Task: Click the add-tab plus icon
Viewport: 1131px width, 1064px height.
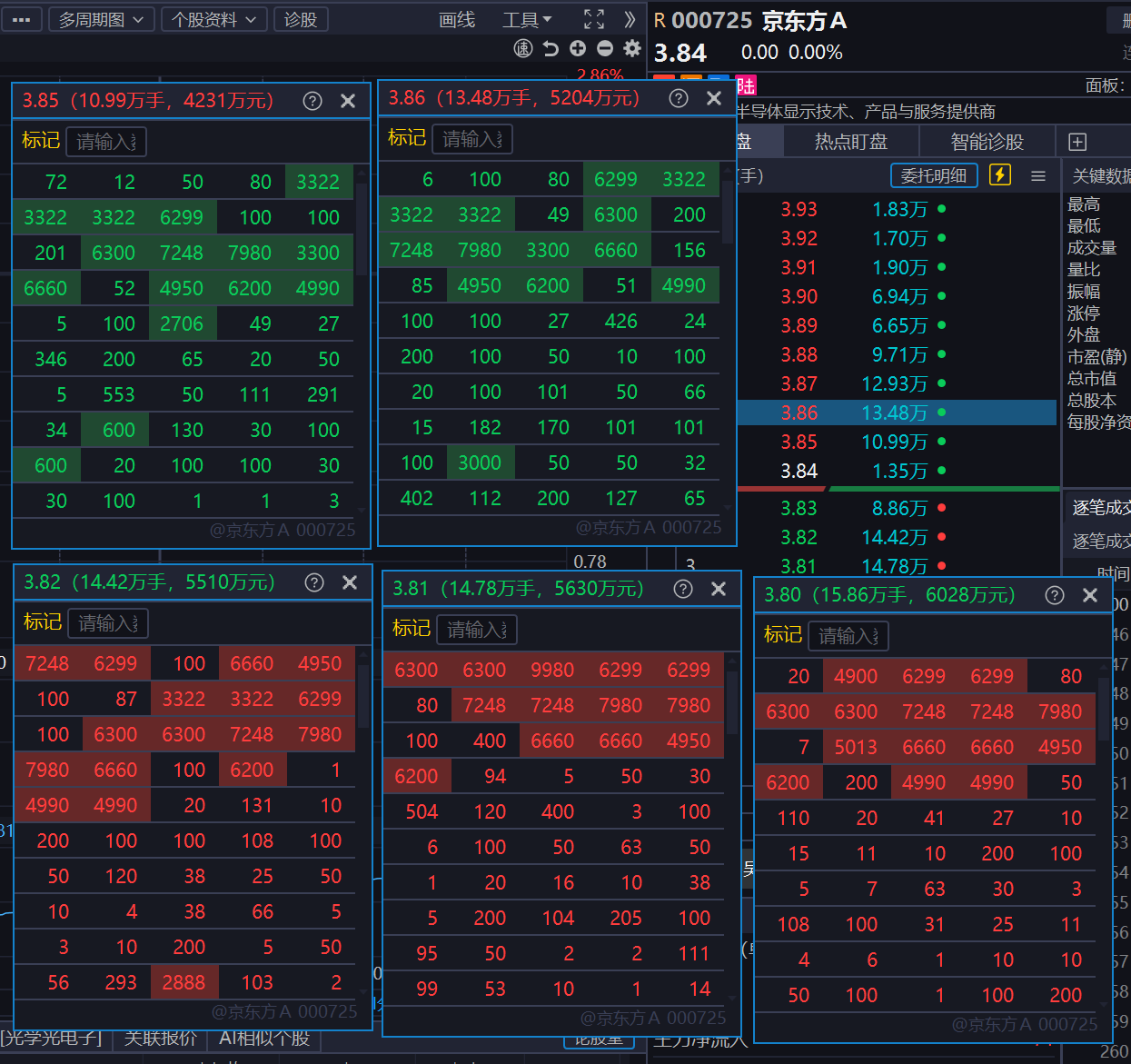Action: click(x=1077, y=142)
